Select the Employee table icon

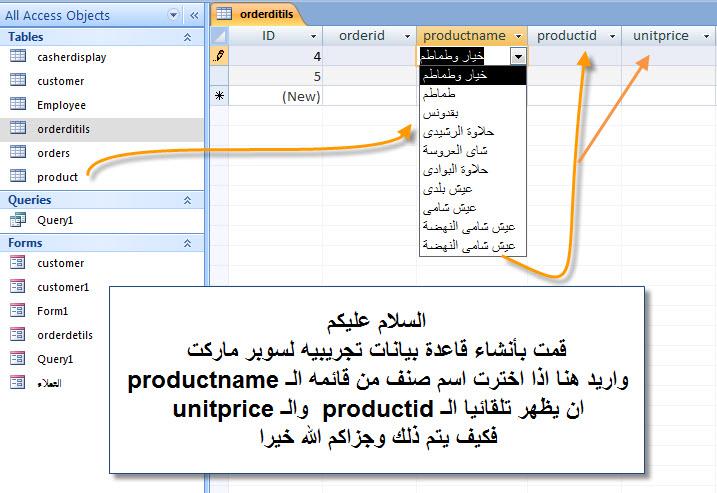(18, 104)
